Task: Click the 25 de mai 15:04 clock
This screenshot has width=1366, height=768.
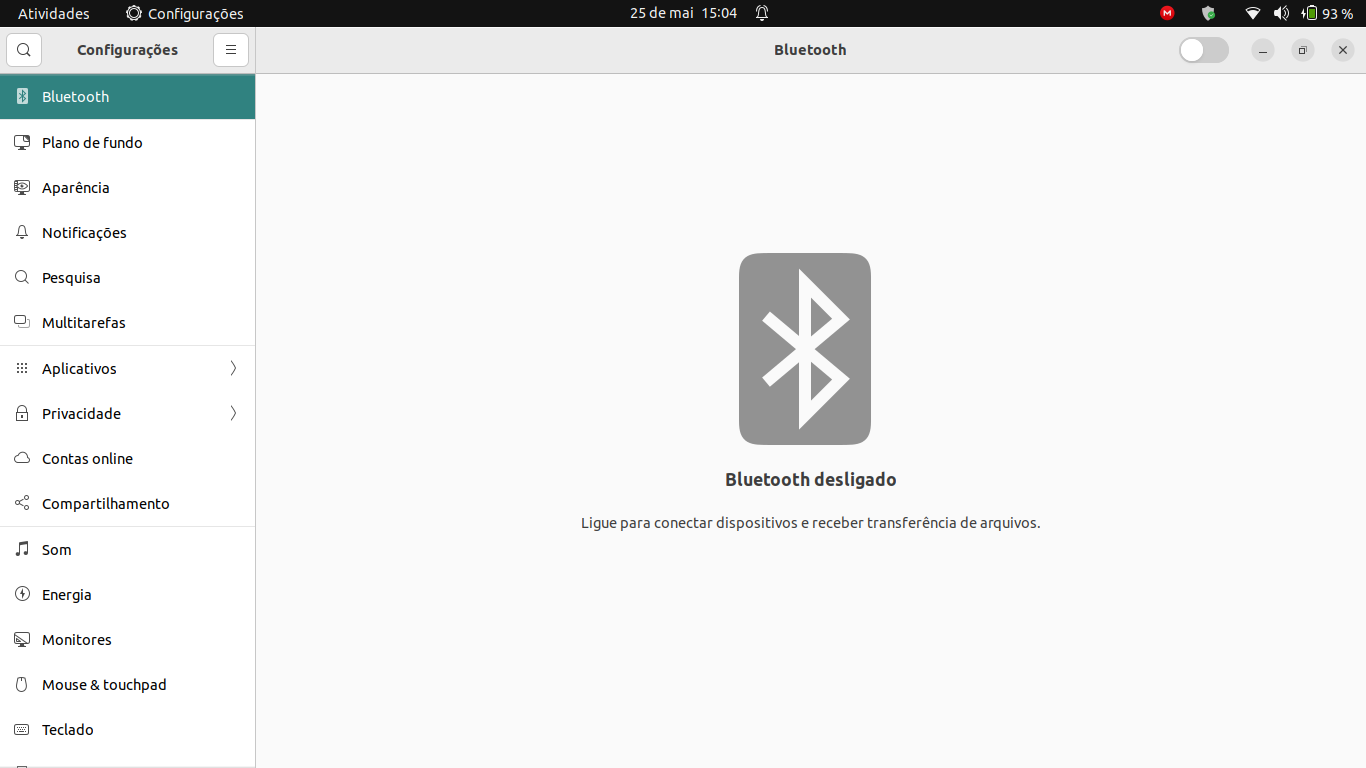Action: tap(684, 13)
